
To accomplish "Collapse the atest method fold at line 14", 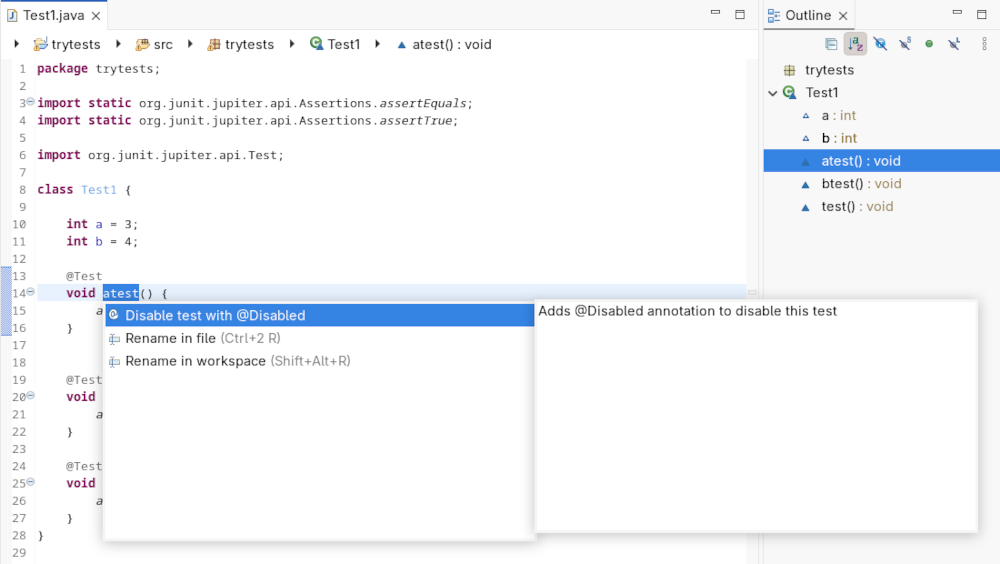I will pyautogui.click(x=30, y=292).
